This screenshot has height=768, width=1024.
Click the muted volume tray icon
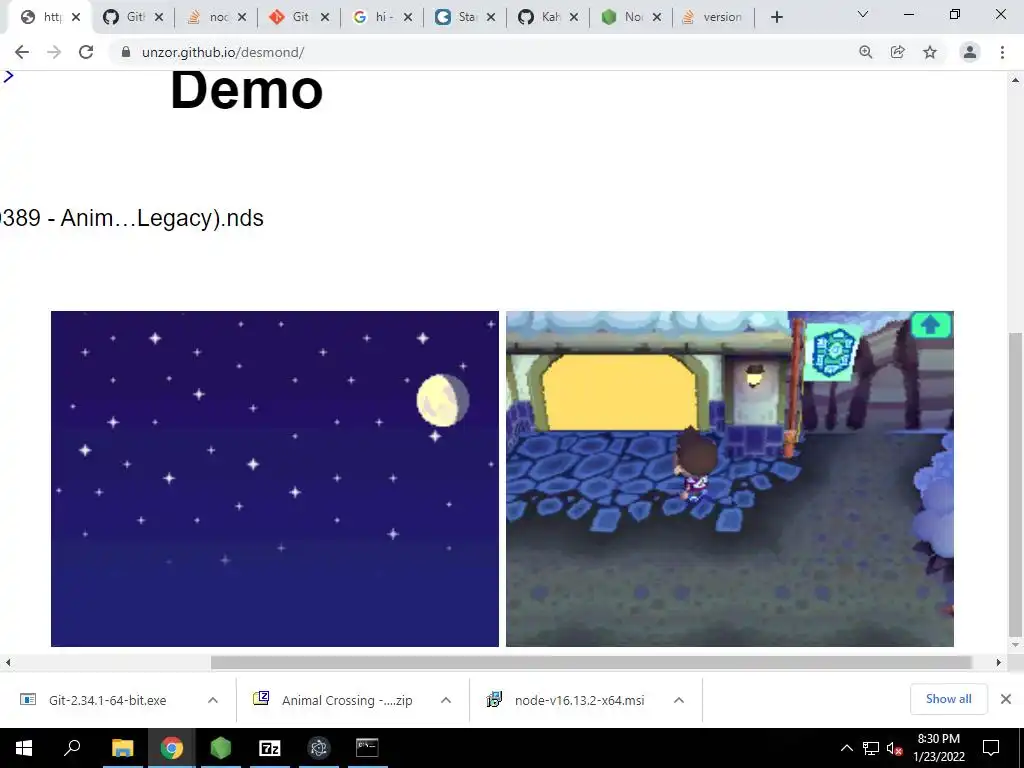pyautogui.click(x=895, y=748)
